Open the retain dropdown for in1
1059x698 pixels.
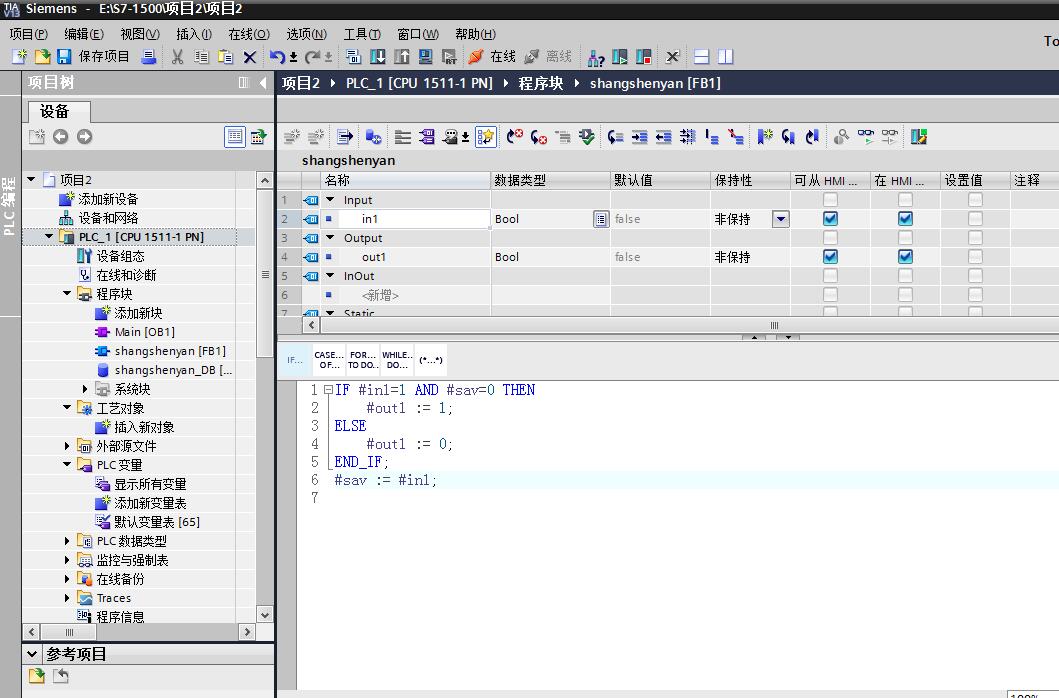click(780, 219)
